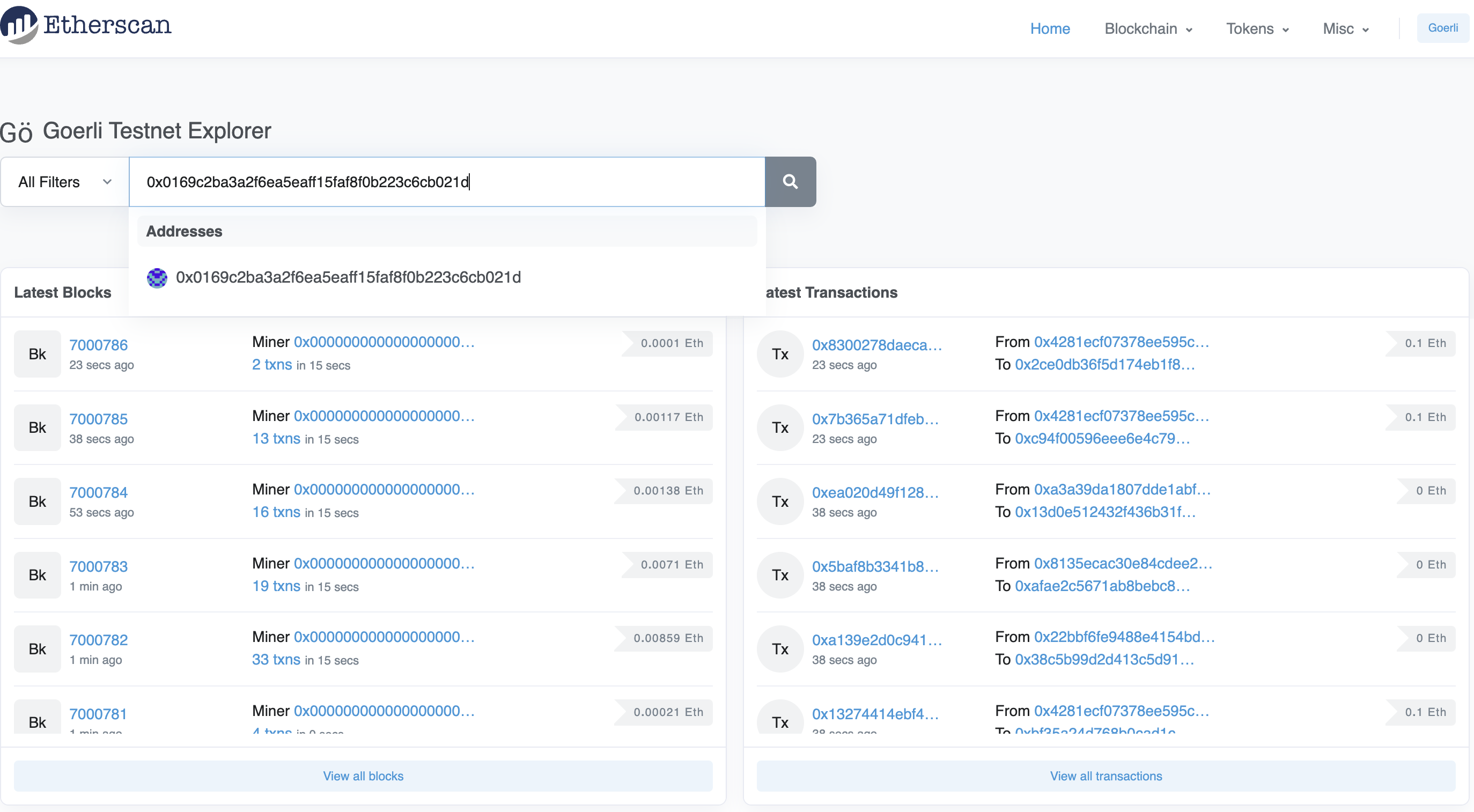Click the address identicon in suggestions

(157, 278)
